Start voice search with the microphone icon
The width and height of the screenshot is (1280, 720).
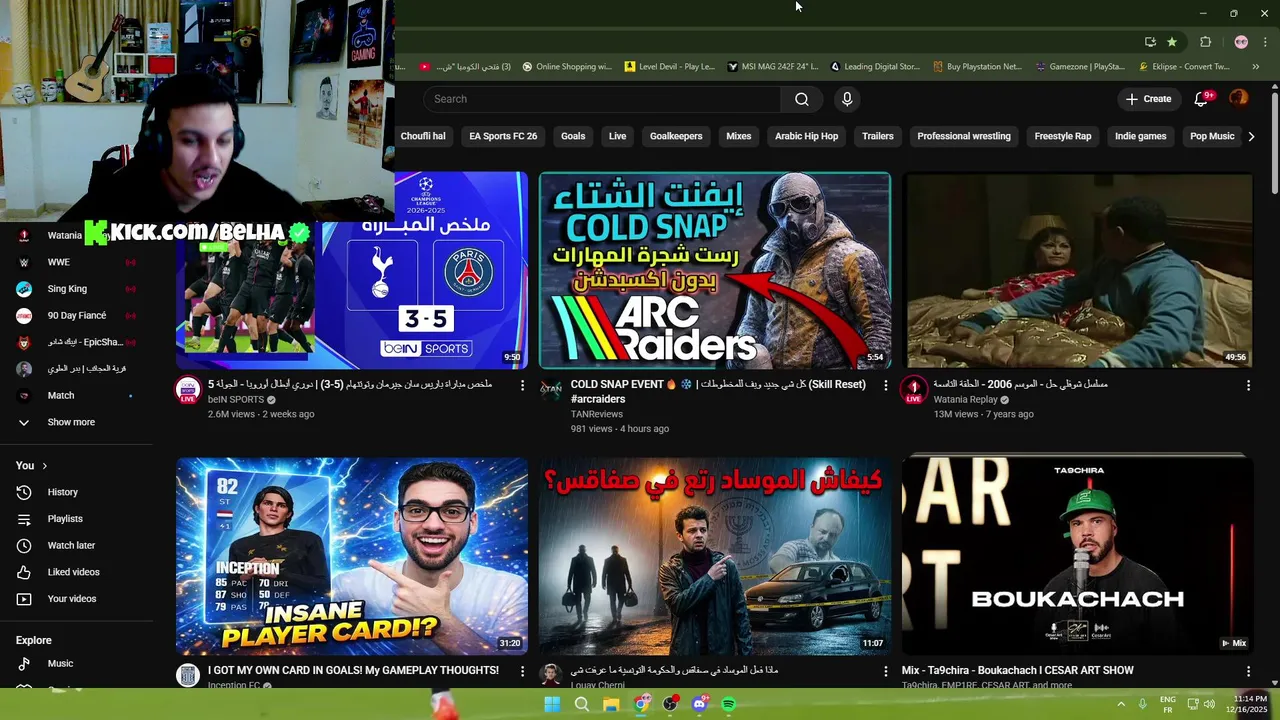(847, 99)
